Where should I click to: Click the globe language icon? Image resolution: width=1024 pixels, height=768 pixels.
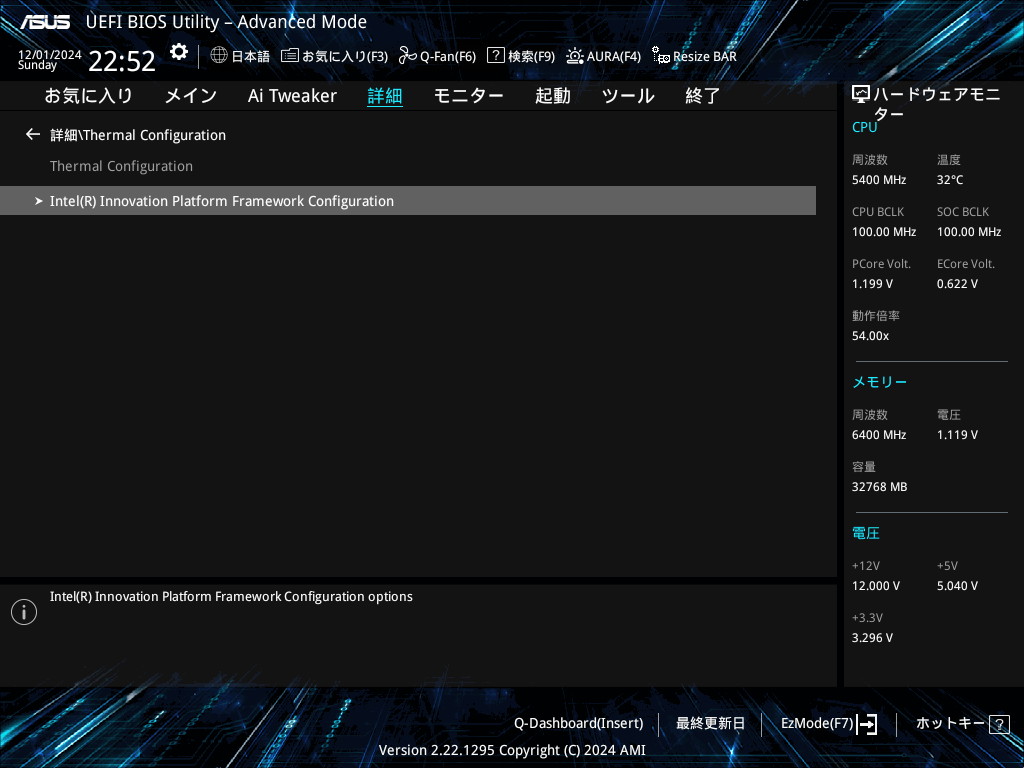(219, 55)
